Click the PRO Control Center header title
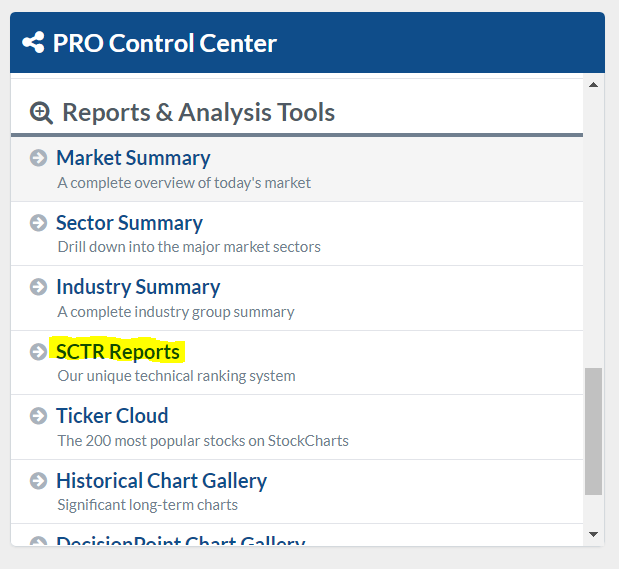619x569 pixels. pos(164,43)
